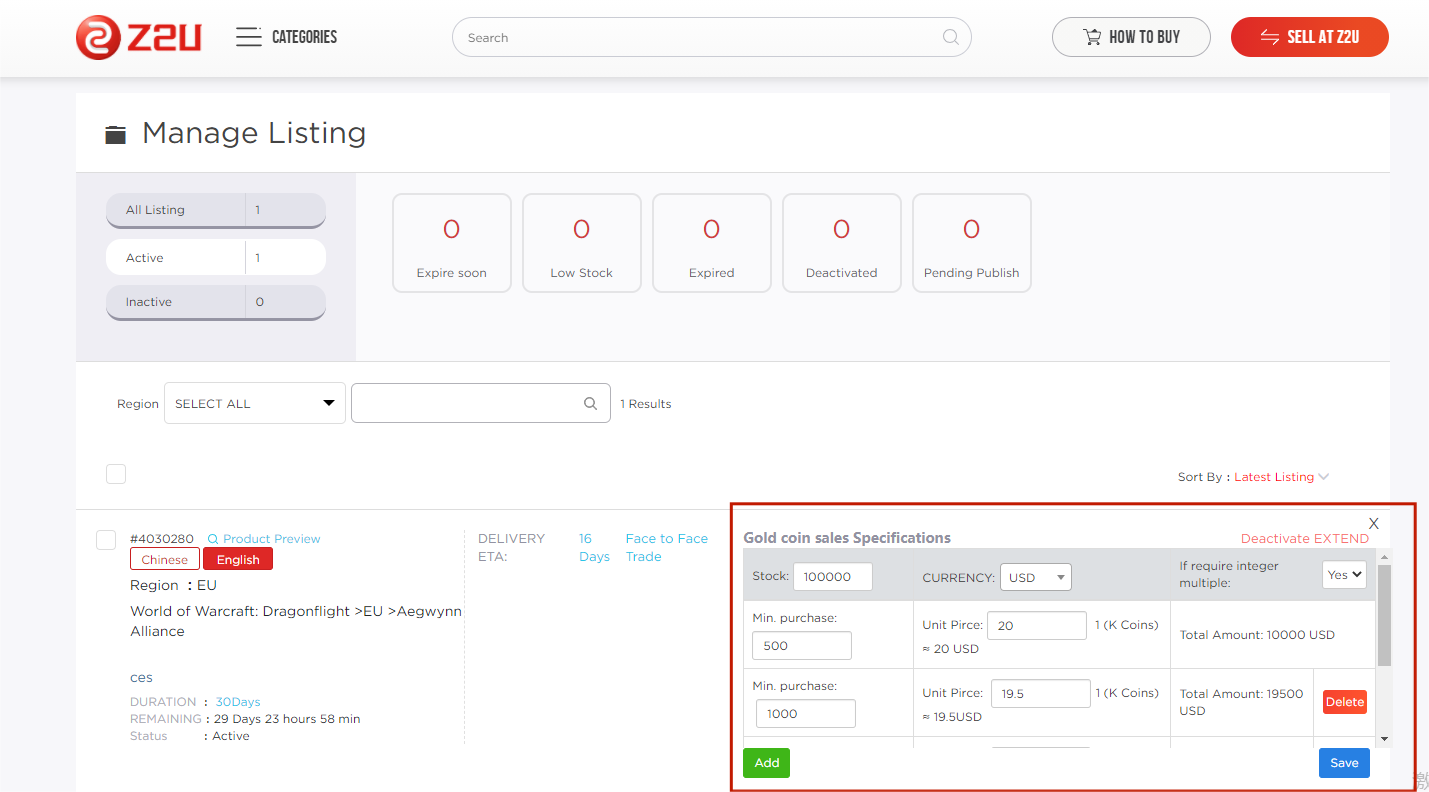Check the box for listing #4030280
1429x792 pixels.
point(106,540)
